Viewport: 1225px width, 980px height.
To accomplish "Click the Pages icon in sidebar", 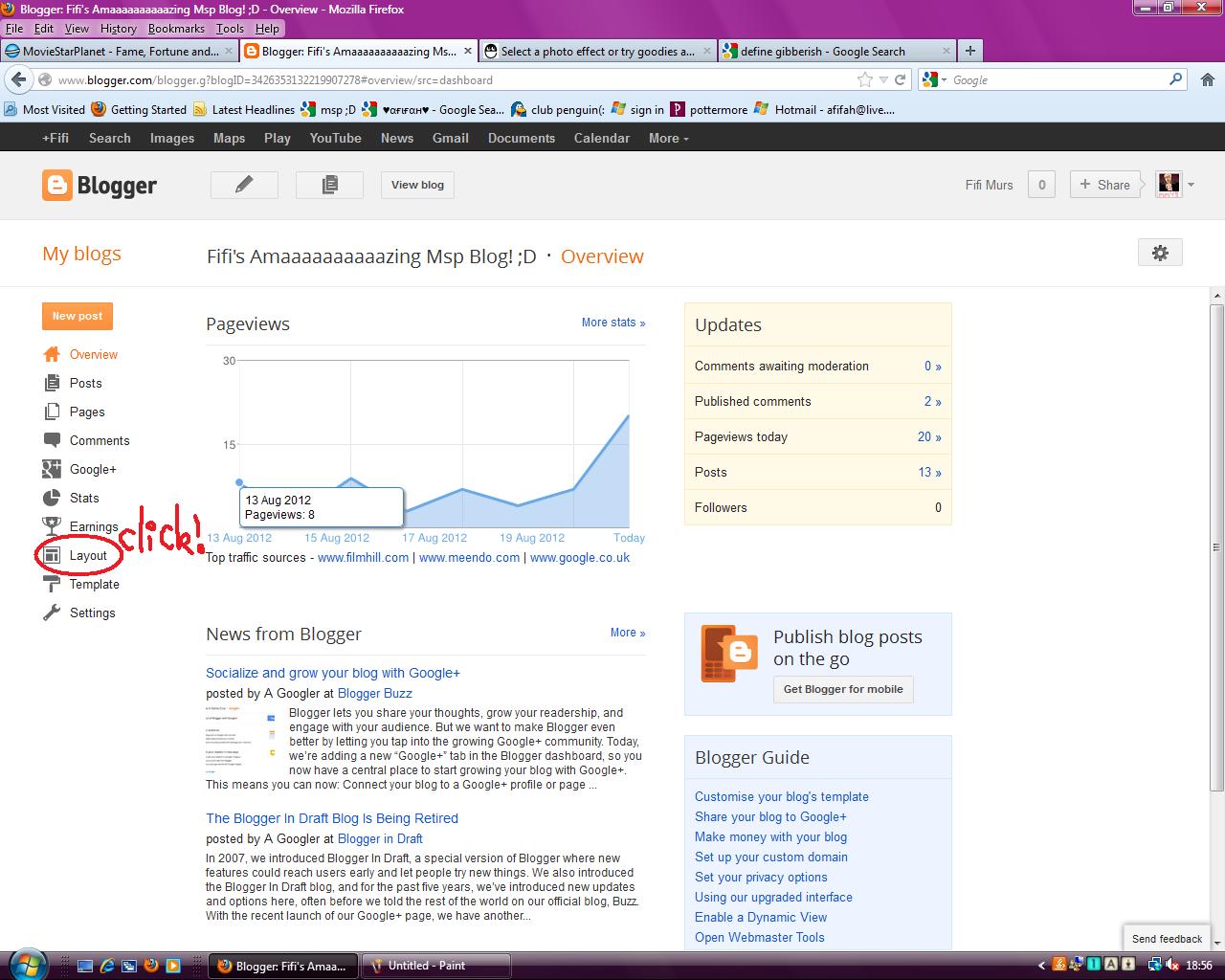I will point(52,412).
